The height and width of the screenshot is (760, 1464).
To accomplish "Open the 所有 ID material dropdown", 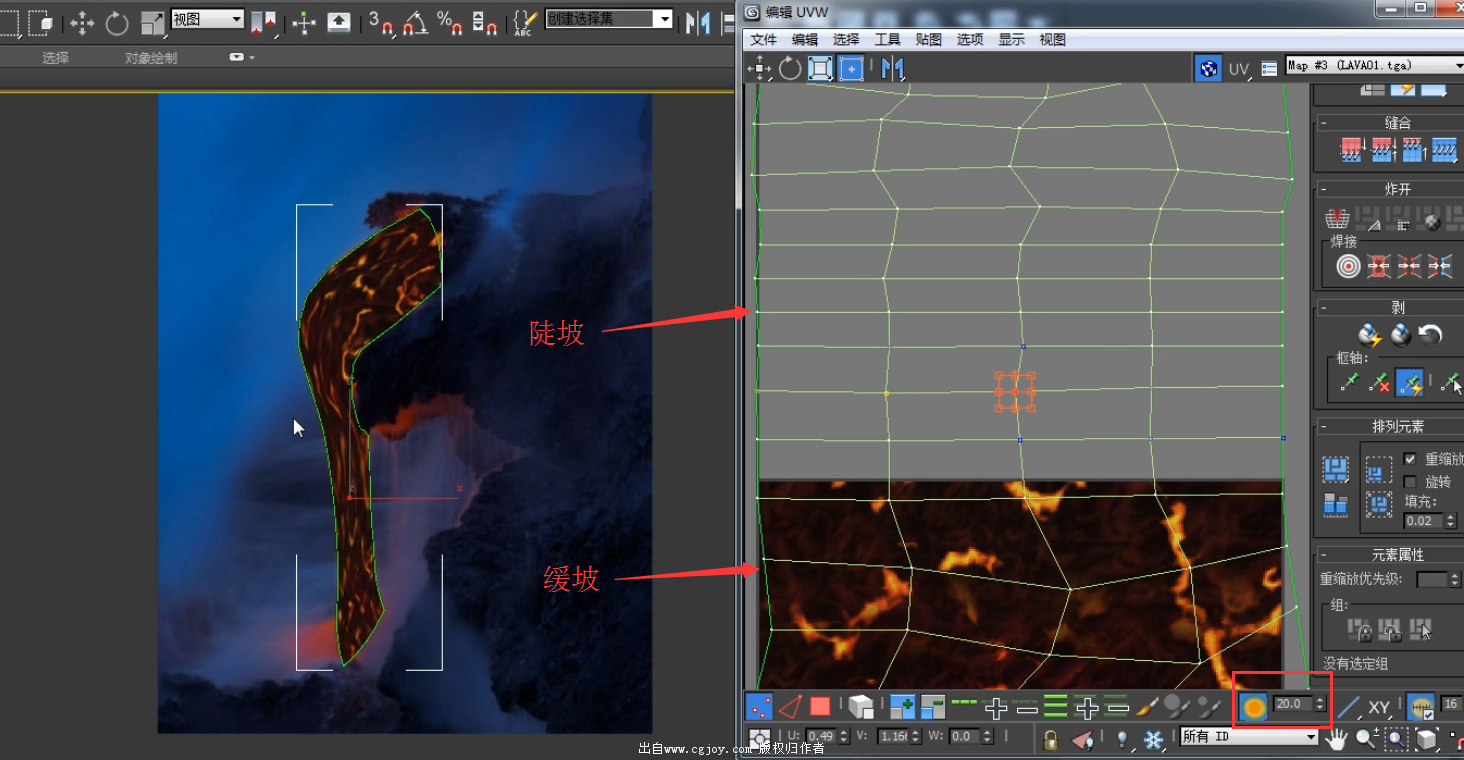I will (1249, 737).
